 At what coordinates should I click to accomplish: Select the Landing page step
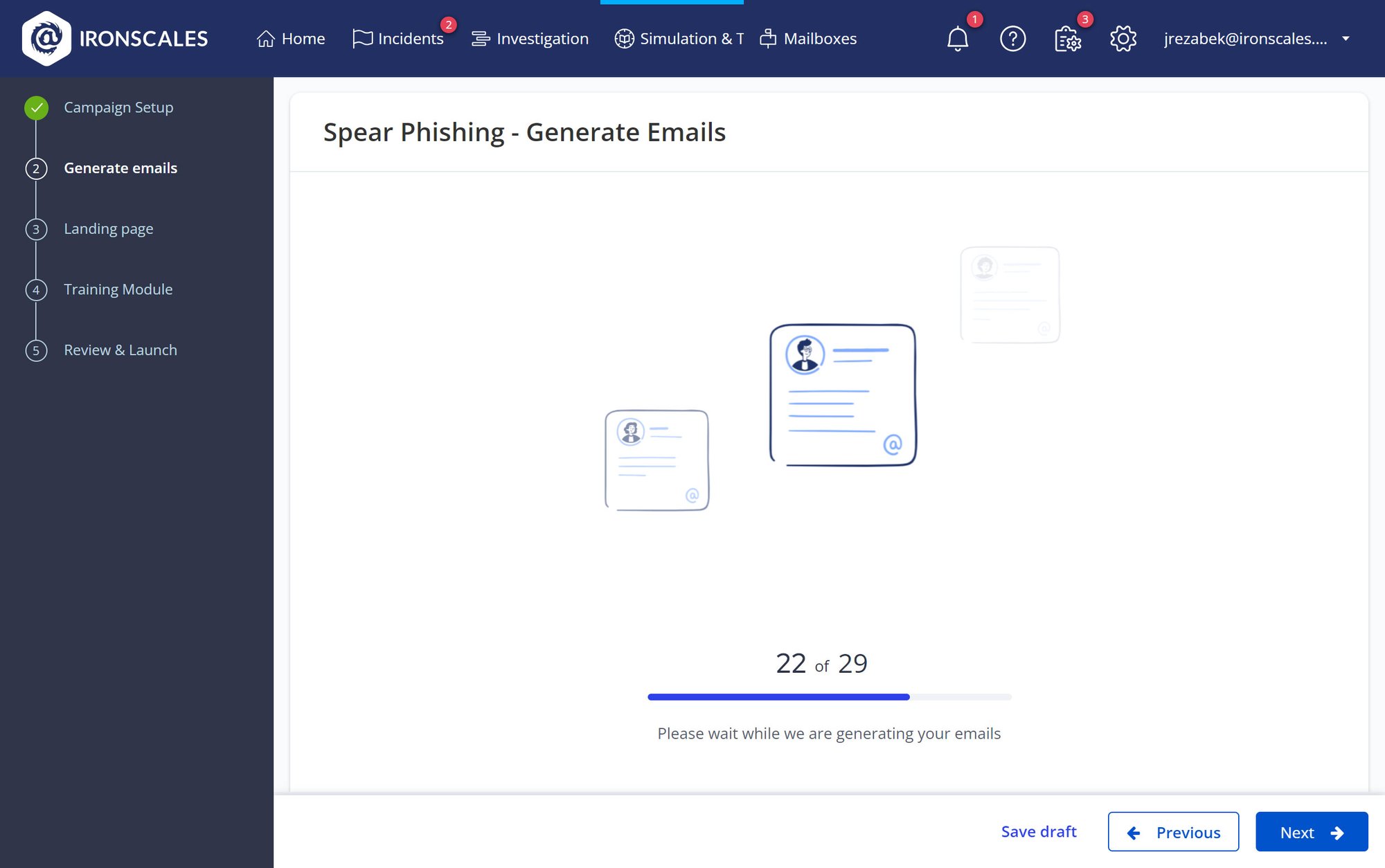108,228
